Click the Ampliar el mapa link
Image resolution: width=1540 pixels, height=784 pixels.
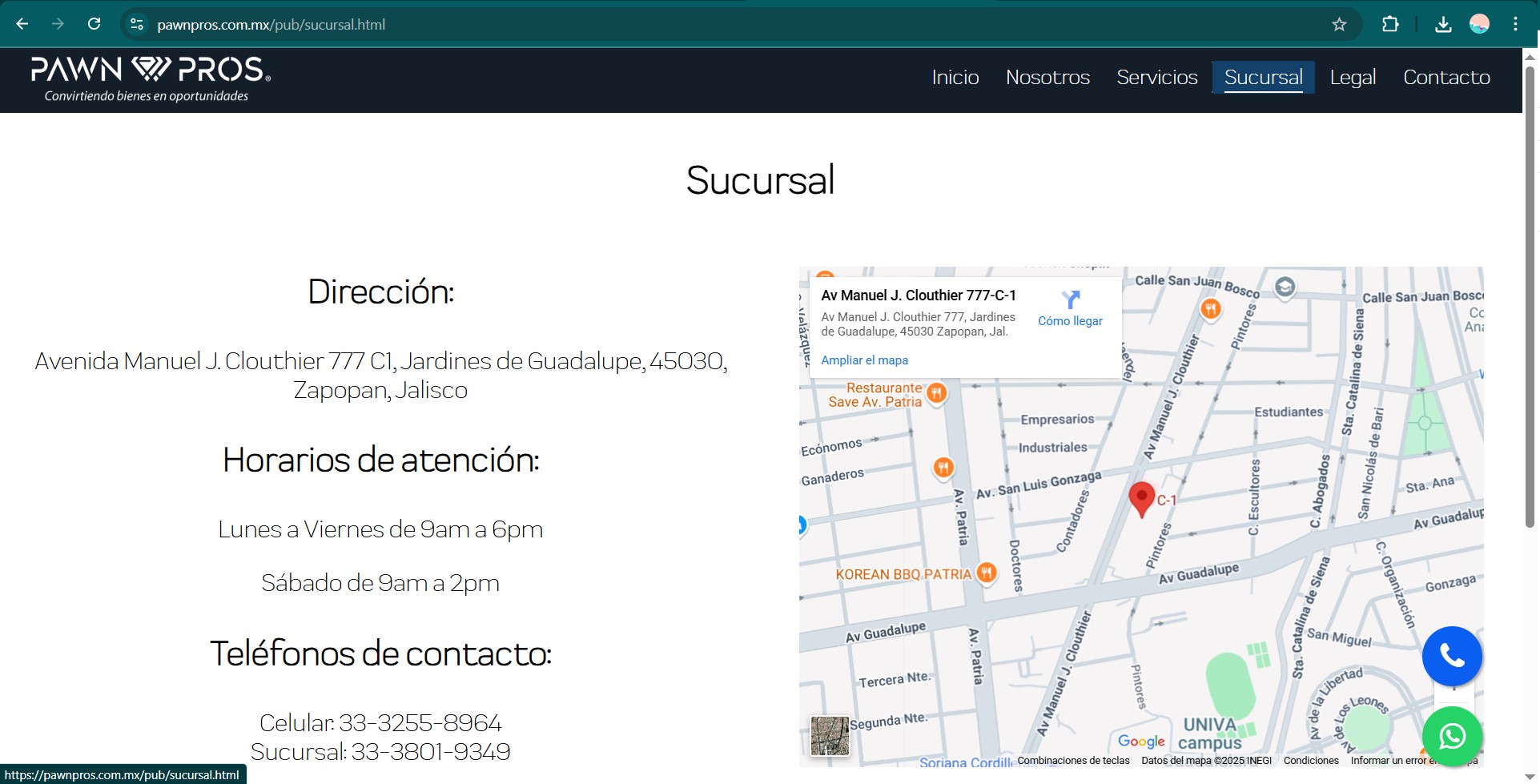click(x=864, y=360)
